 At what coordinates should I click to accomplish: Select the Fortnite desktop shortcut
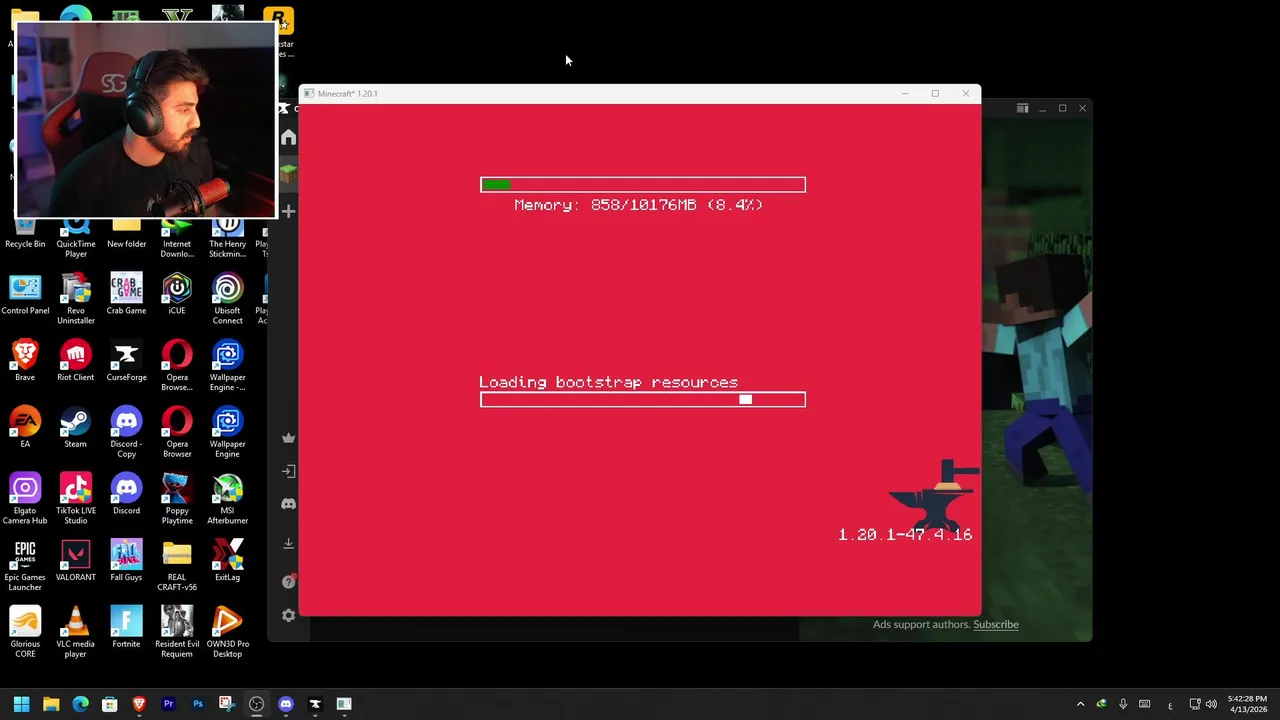[x=126, y=627]
